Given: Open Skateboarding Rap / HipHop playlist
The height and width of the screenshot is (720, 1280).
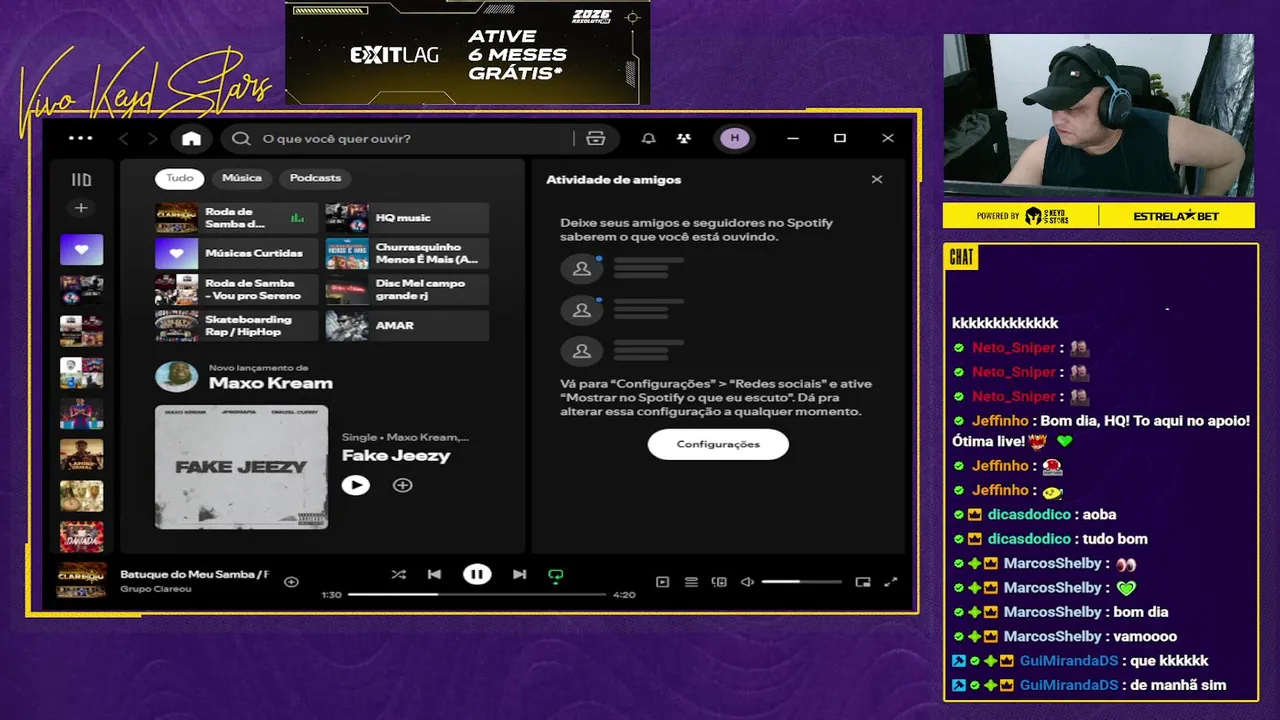Looking at the screenshot, I should tap(236, 326).
